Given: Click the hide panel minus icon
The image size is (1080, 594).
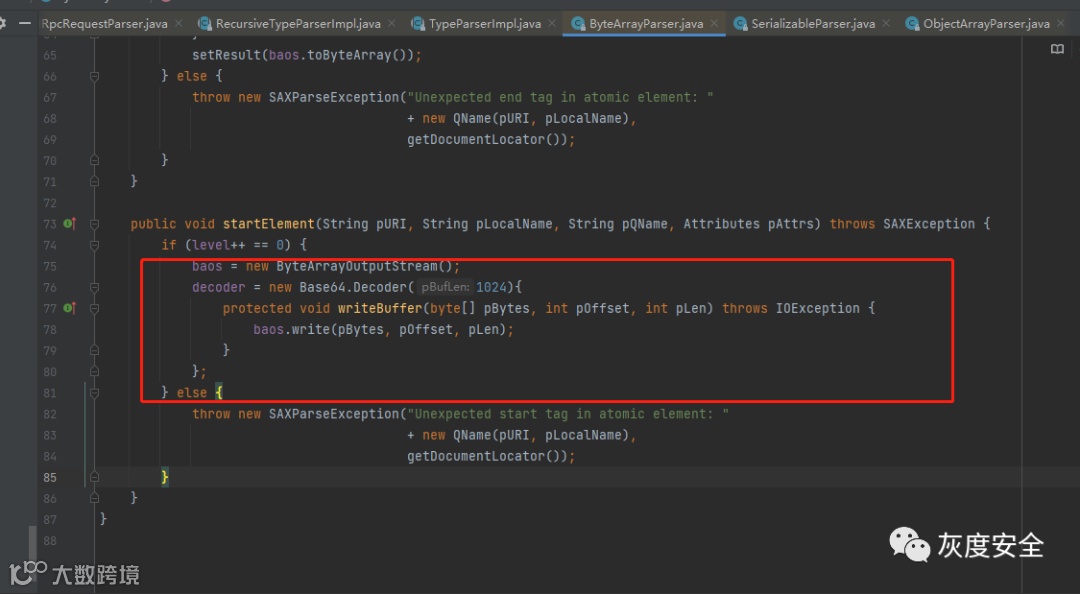Looking at the screenshot, I should (x=25, y=23).
